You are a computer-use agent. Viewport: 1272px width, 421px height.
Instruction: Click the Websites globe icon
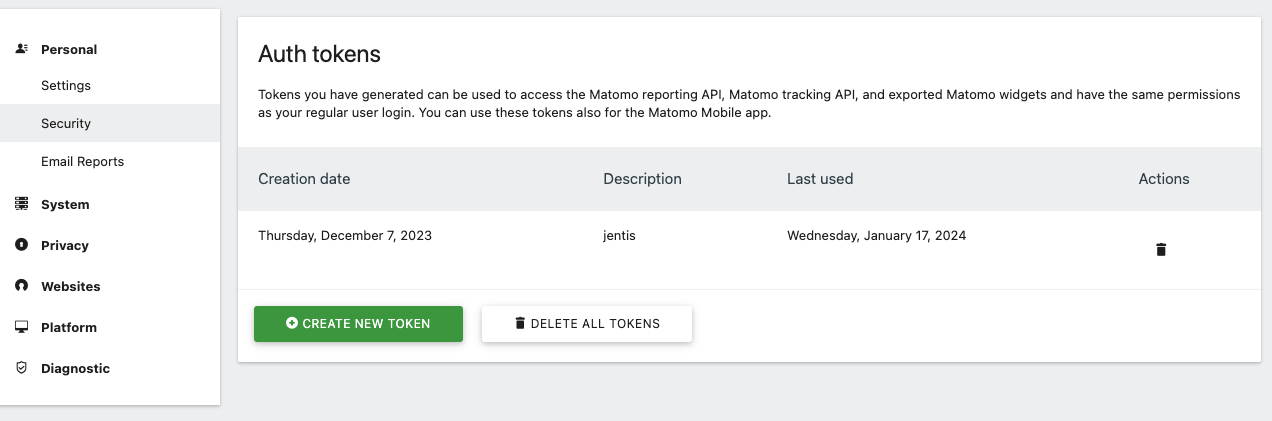21,286
